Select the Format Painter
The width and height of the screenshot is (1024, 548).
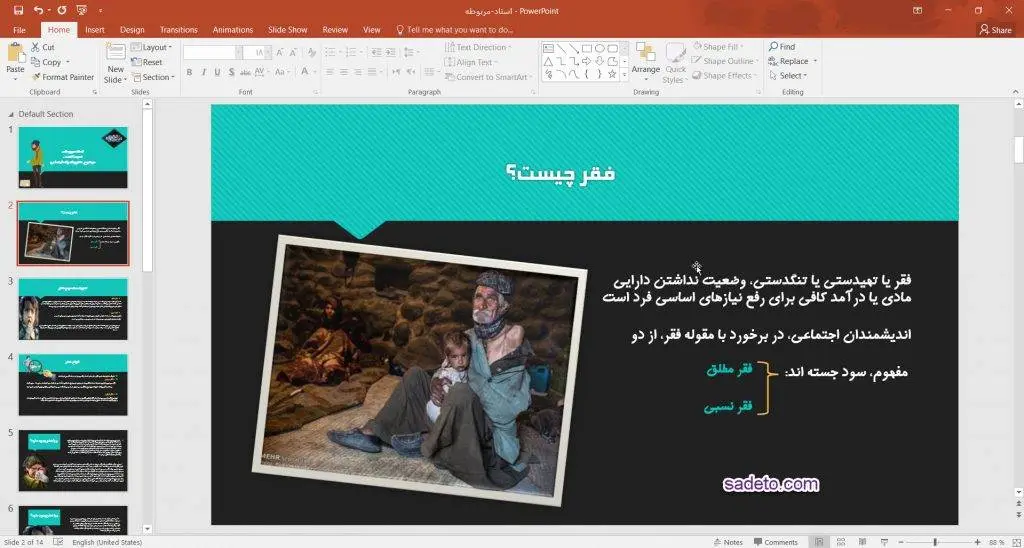[63, 77]
